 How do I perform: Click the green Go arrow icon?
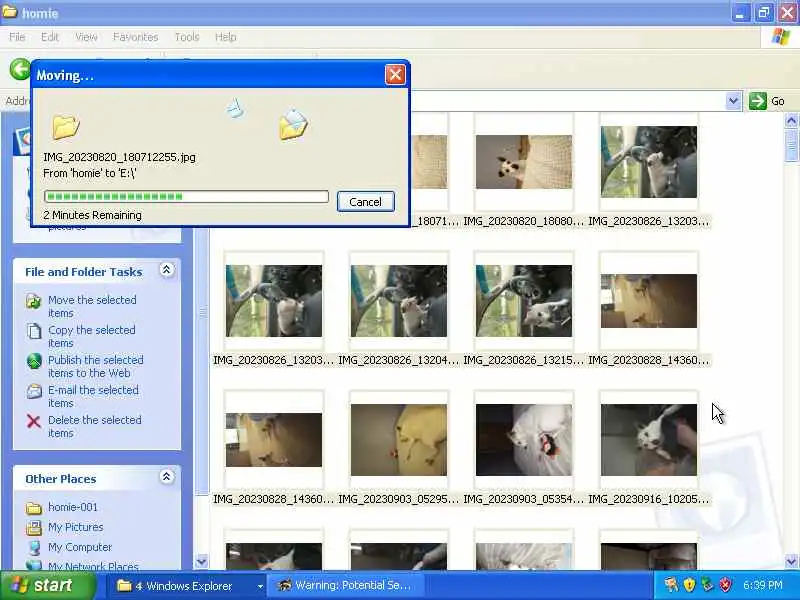(758, 101)
